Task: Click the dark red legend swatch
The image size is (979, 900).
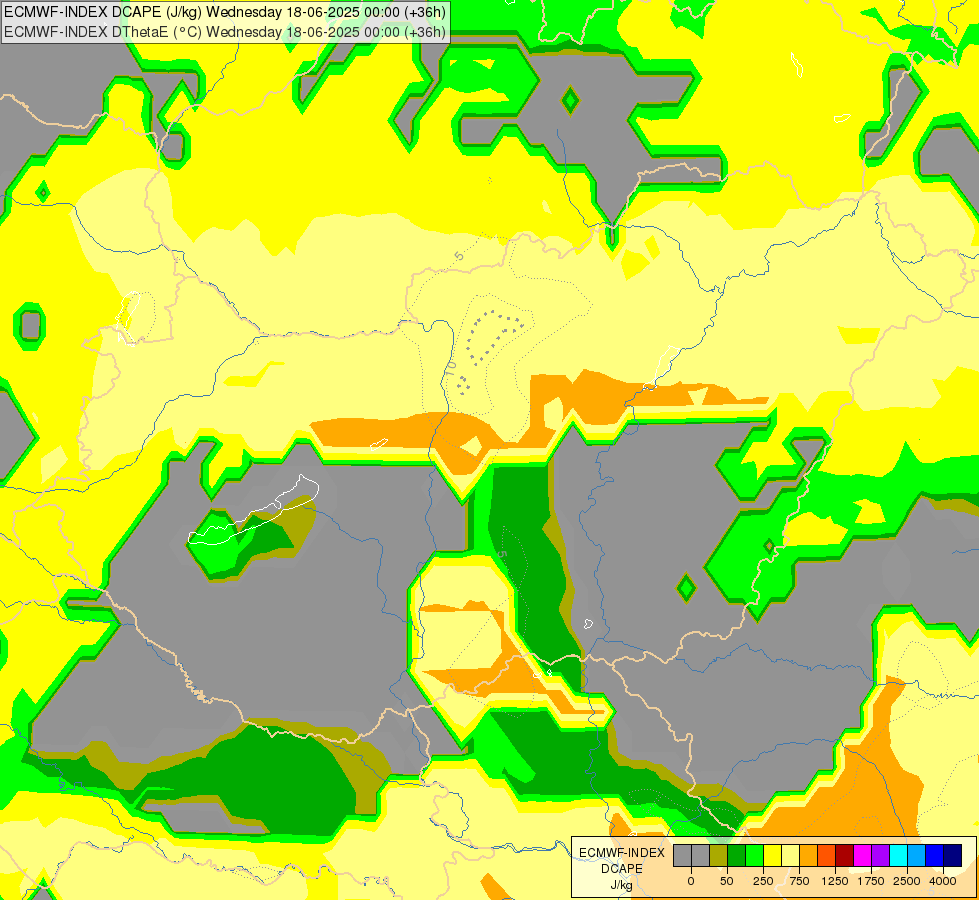Action: 844,856
